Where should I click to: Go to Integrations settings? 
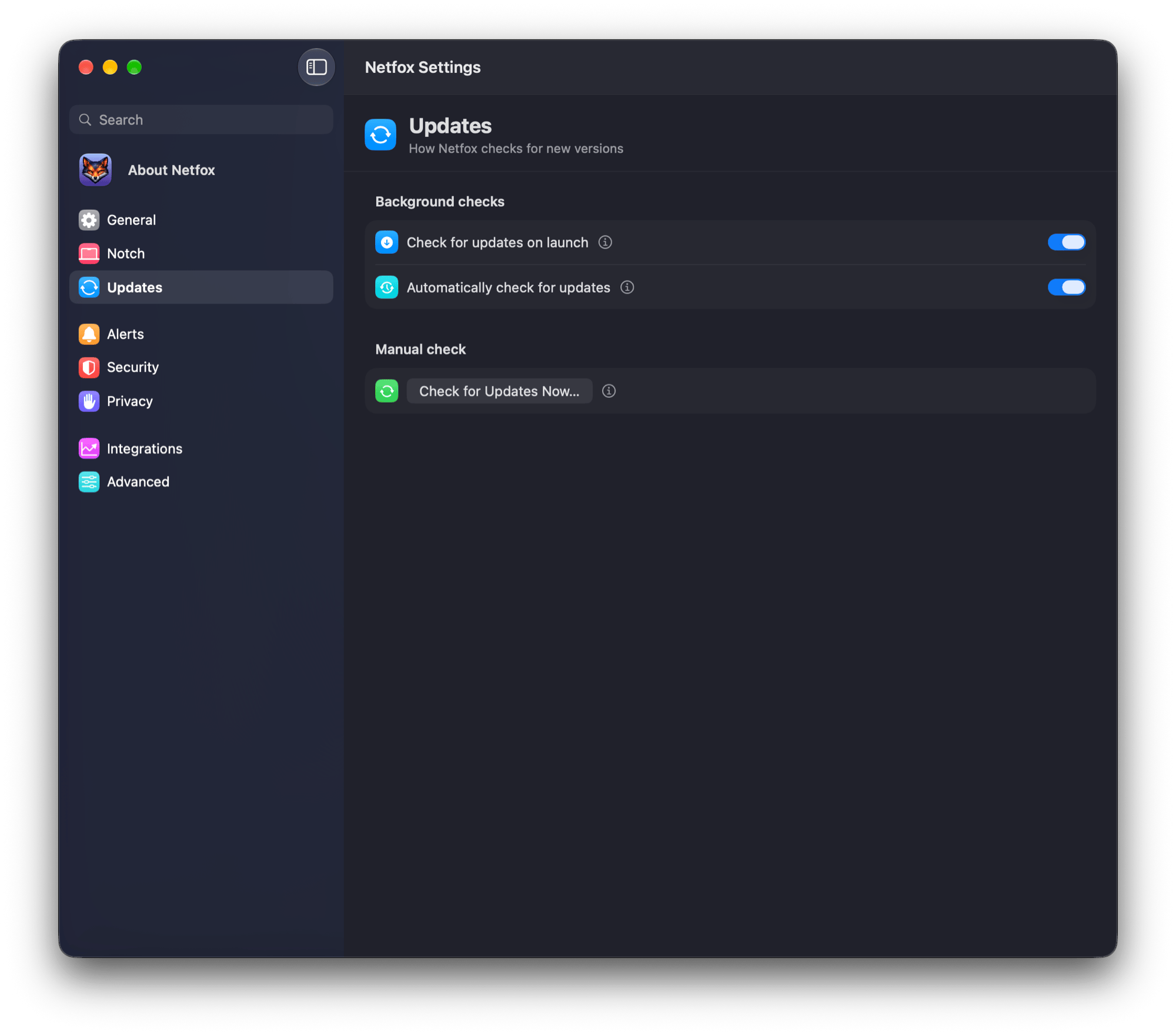[x=201, y=448]
